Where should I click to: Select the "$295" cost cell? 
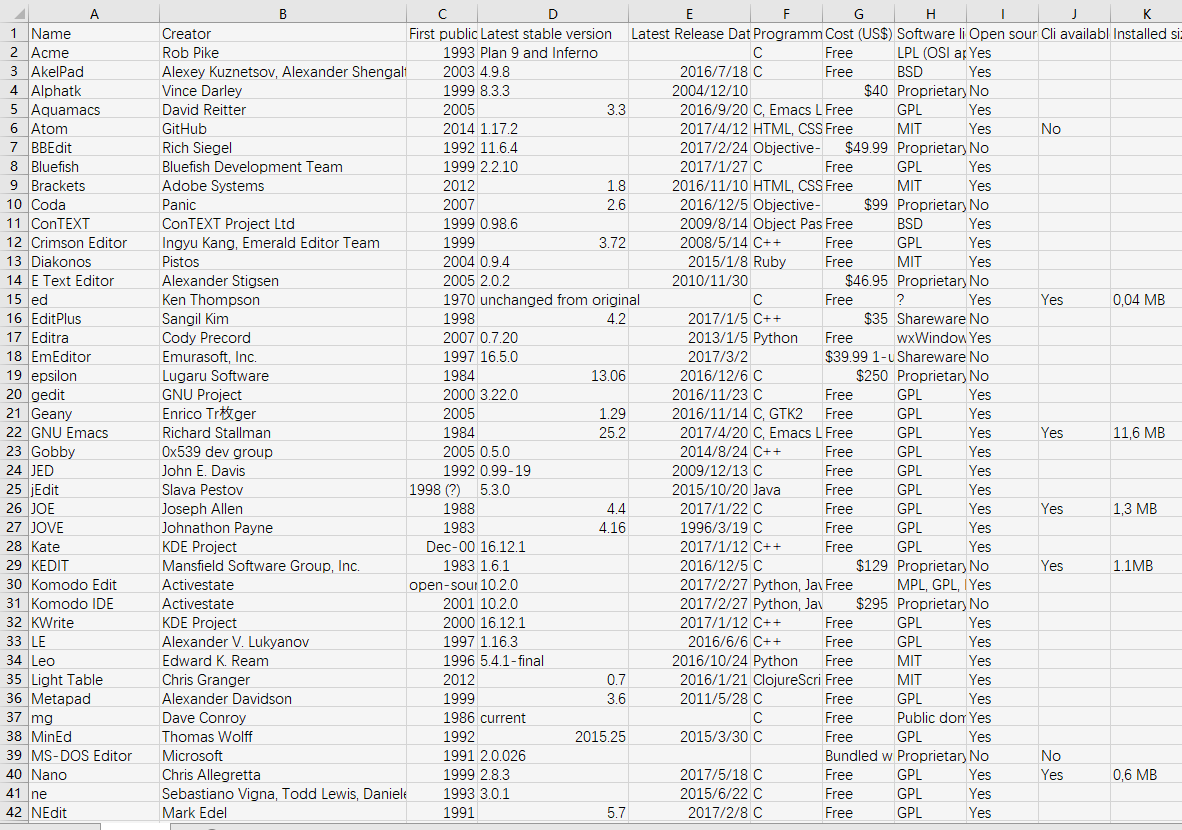[x=859, y=604]
